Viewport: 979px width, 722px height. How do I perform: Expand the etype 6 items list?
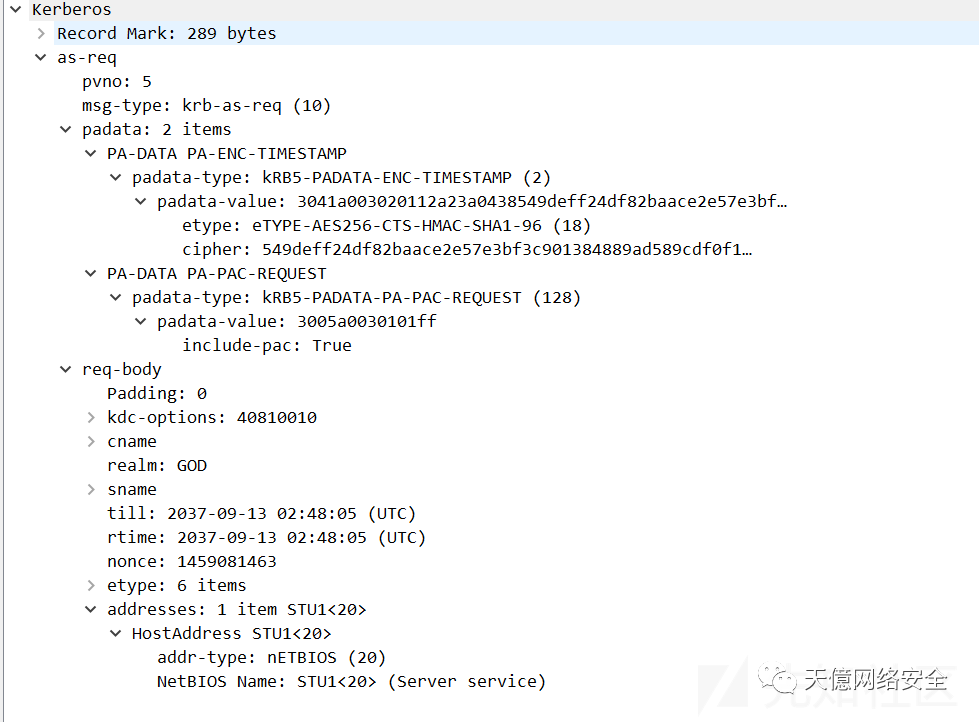click(x=91, y=585)
